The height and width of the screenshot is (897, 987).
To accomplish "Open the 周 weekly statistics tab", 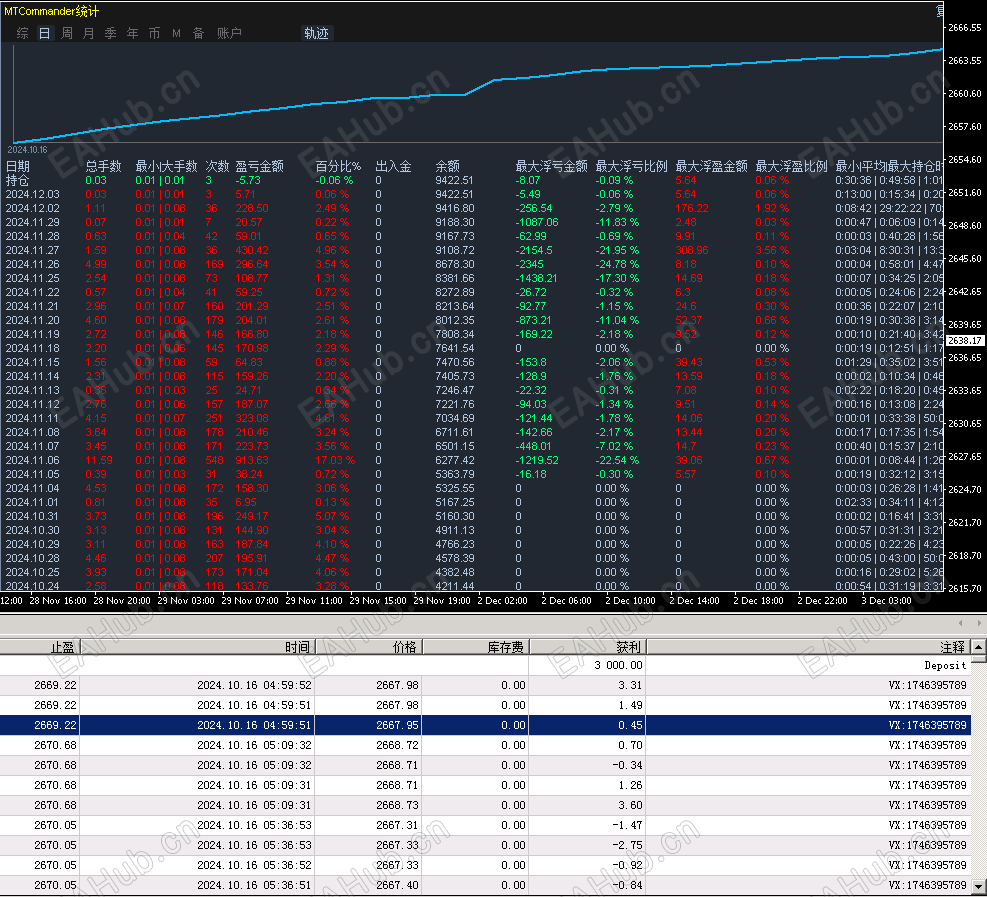I will pos(67,33).
